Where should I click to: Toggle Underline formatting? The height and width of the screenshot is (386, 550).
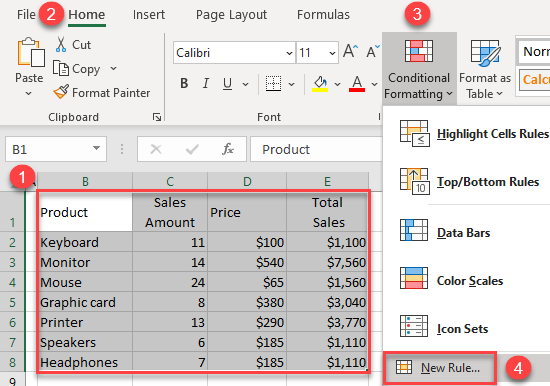(x=227, y=84)
